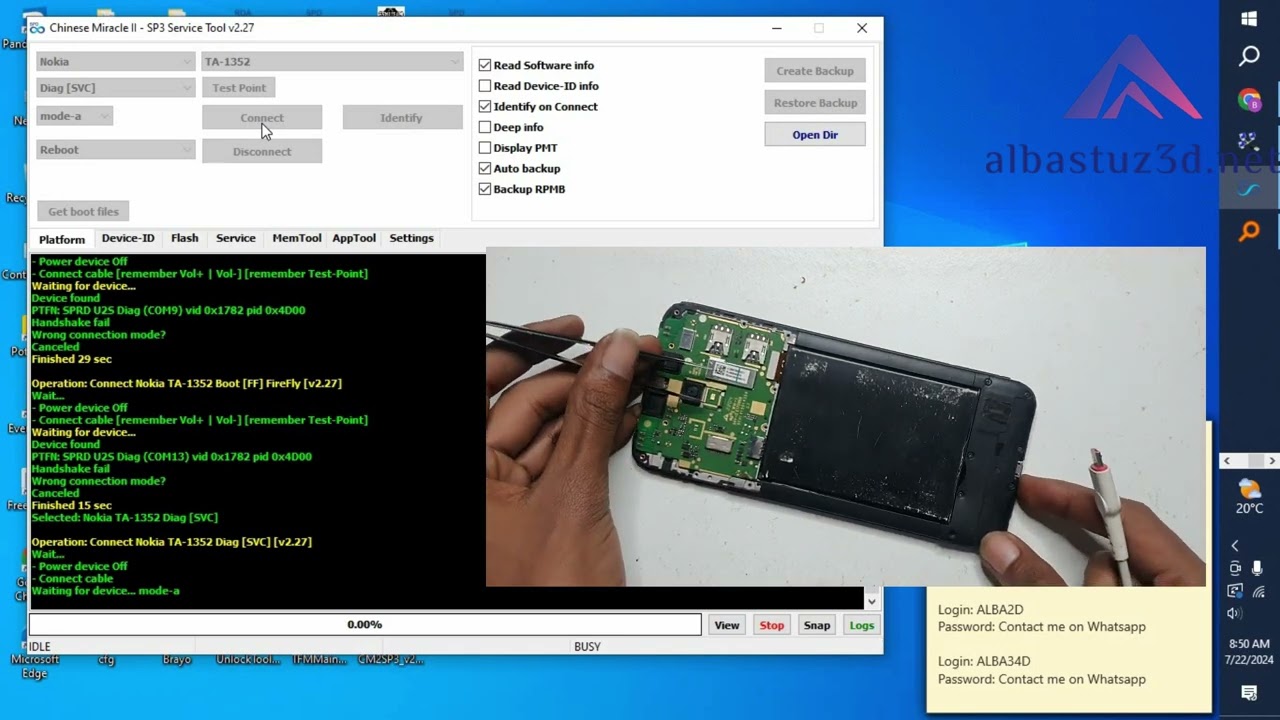1280x720 pixels.
Task: Click the 'Waiting for device... mode-a' log line
Action: 106,590
